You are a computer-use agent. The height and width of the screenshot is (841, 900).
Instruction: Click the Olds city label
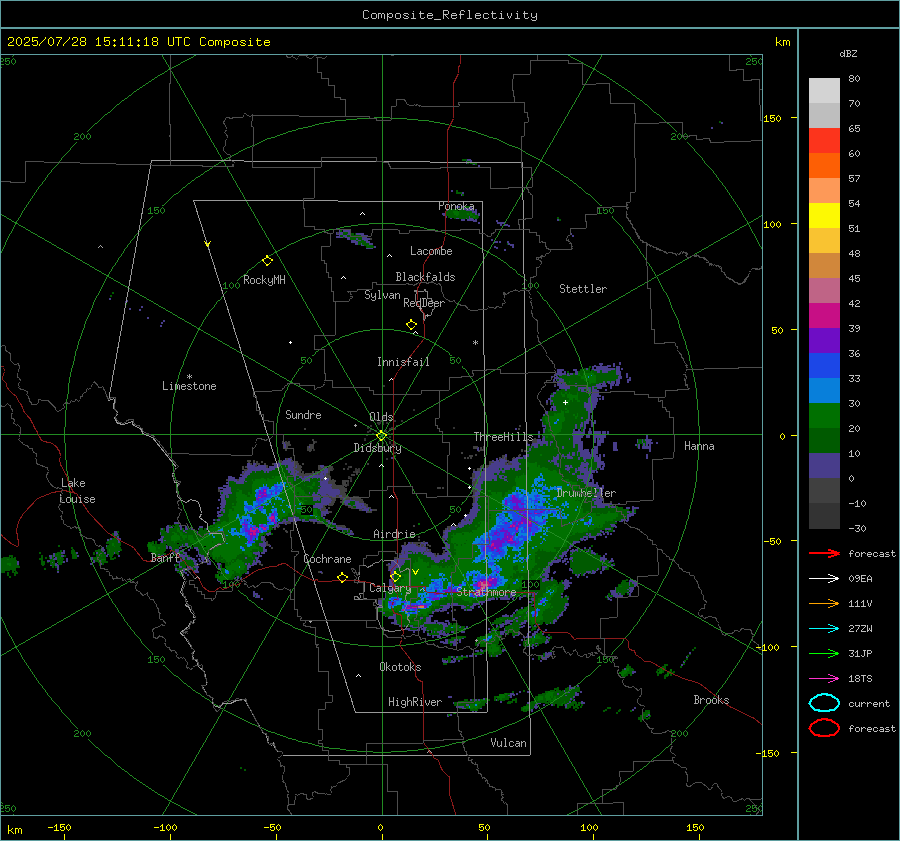point(381,417)
